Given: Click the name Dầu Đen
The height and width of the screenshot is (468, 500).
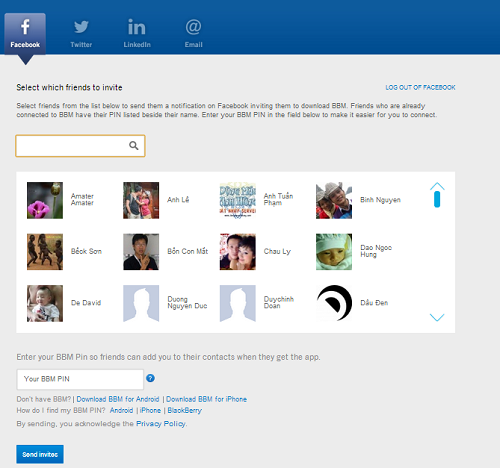Looking at the screenshot, I should 374,303.
